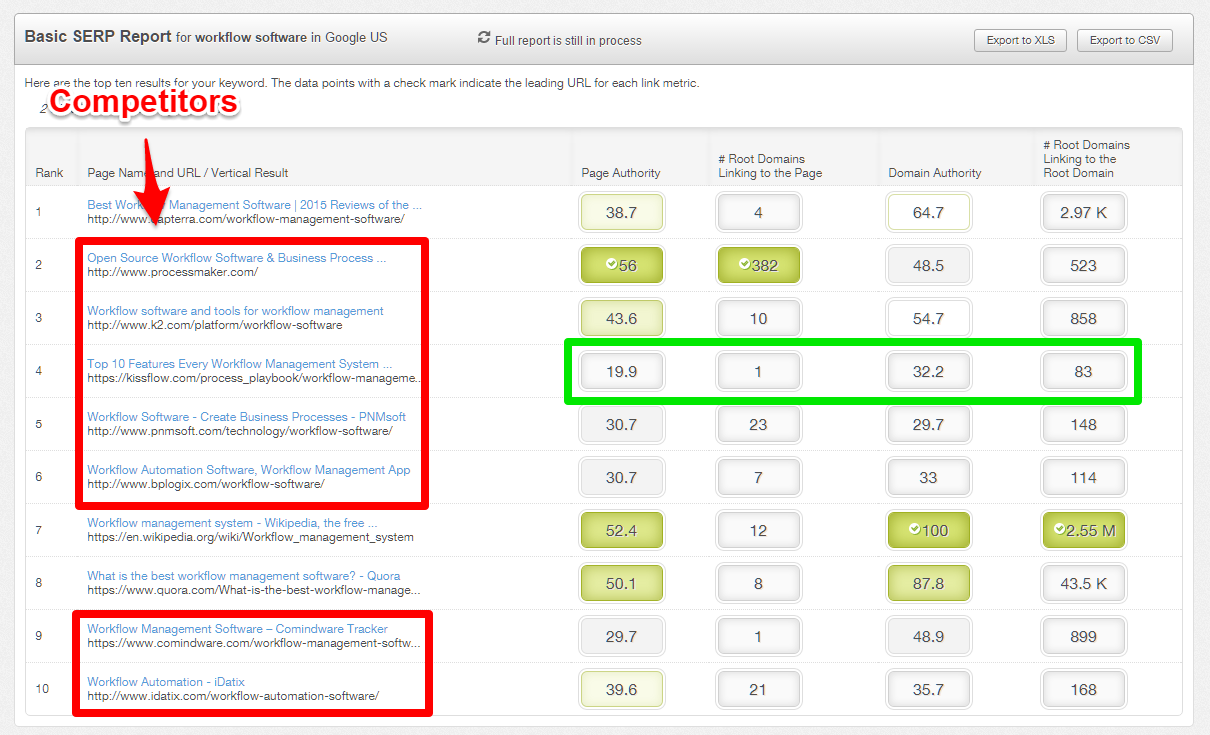Open 'Workflow Management Software – Comindware Tracker' link

237,629
